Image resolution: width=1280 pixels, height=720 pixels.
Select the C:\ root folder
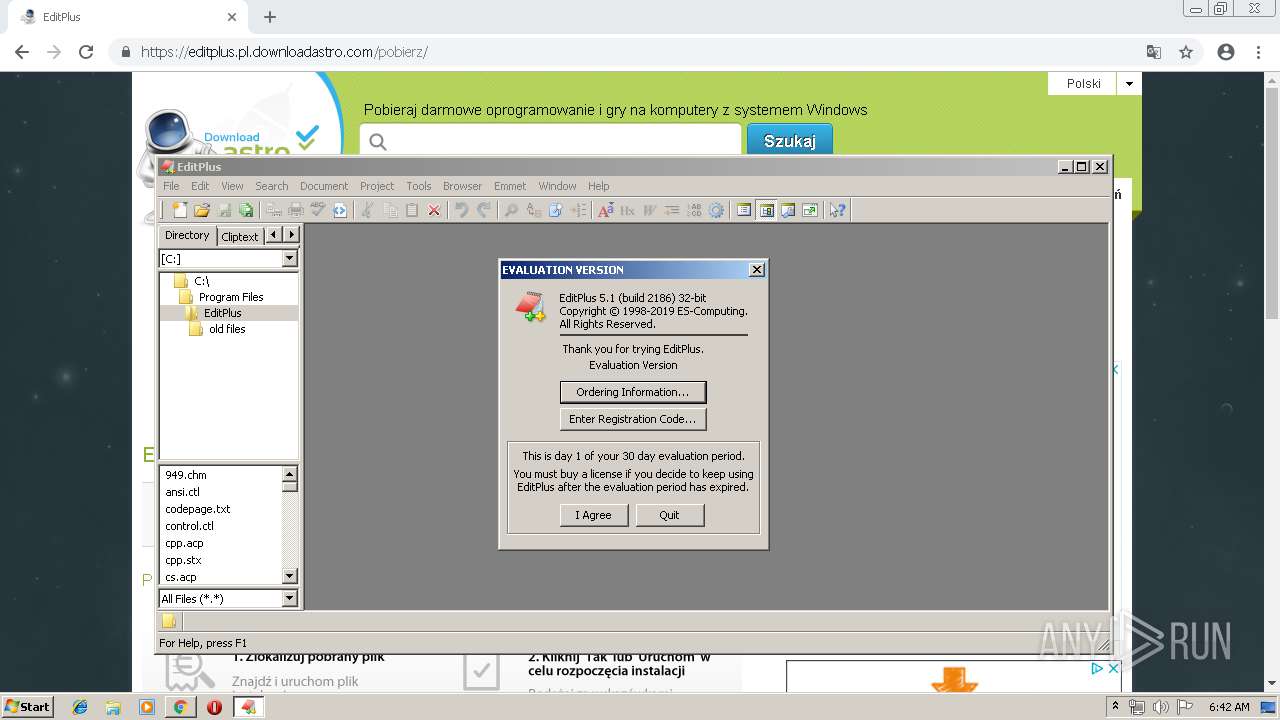click(x=201, y=281)
